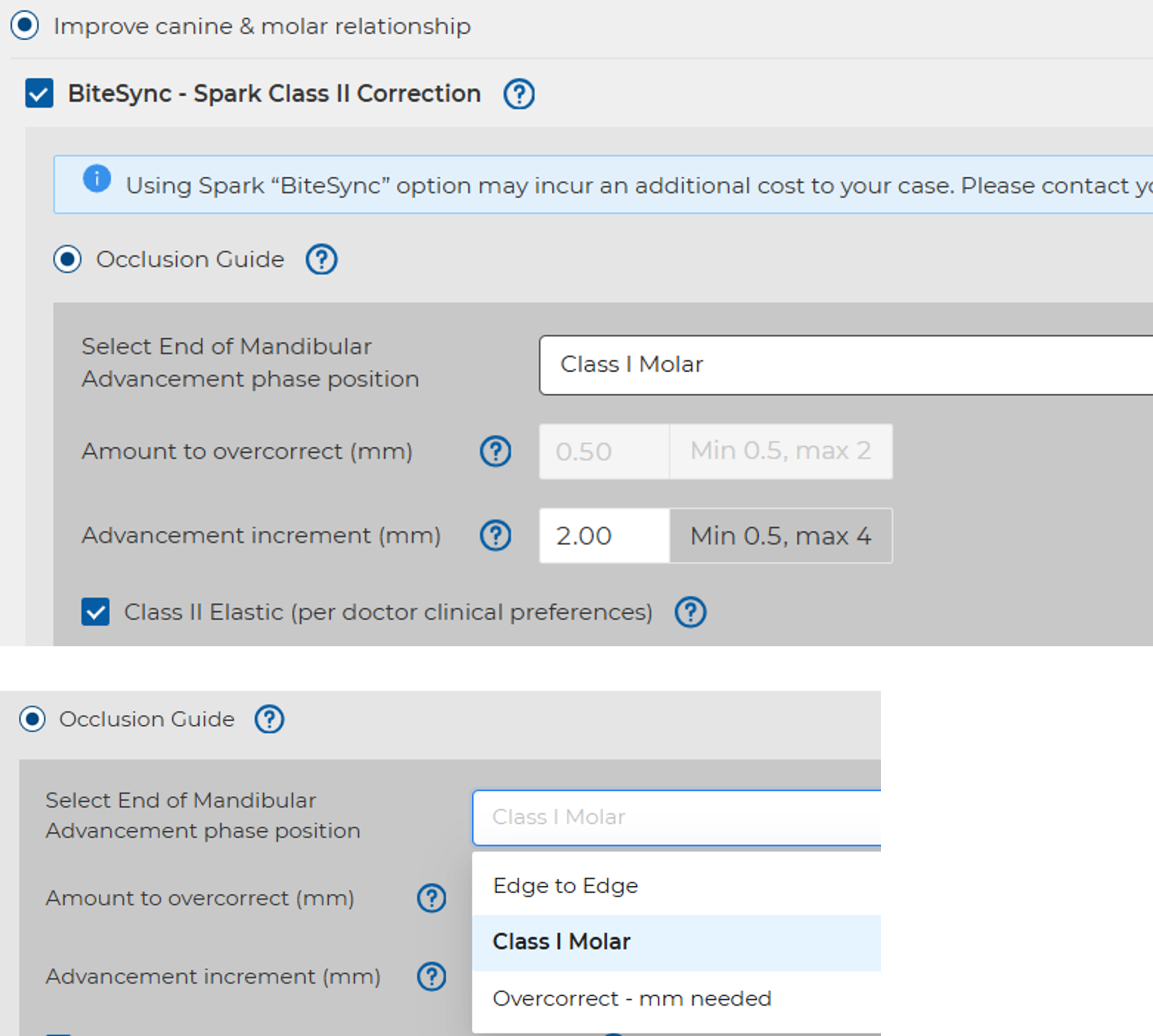Click help icon beside lower Occlusion Guide

pos(269,719)
